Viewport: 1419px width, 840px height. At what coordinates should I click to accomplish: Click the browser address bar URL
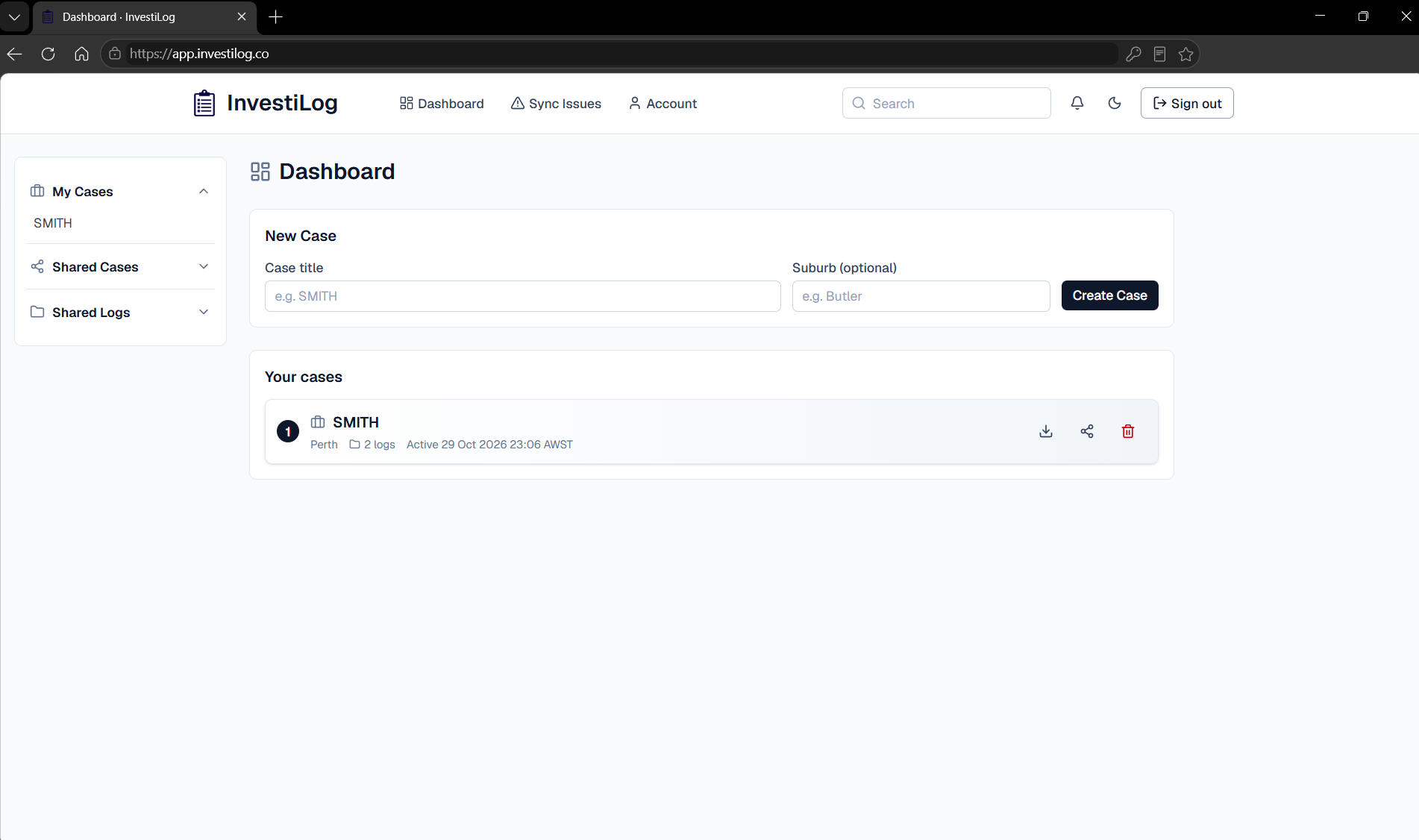coord(199,54)
